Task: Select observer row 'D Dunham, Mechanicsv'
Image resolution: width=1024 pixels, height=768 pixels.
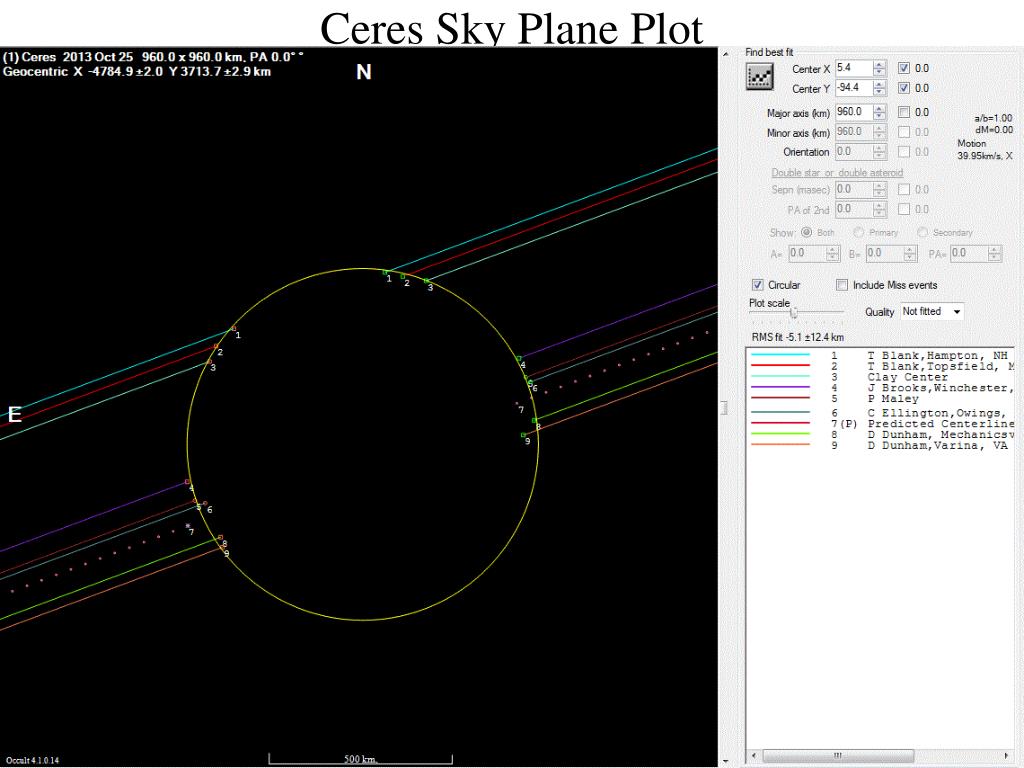Action: (880, 434)
